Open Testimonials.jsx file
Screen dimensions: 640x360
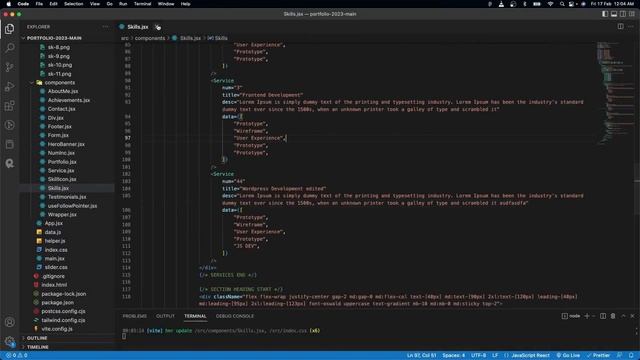point(67,197)
